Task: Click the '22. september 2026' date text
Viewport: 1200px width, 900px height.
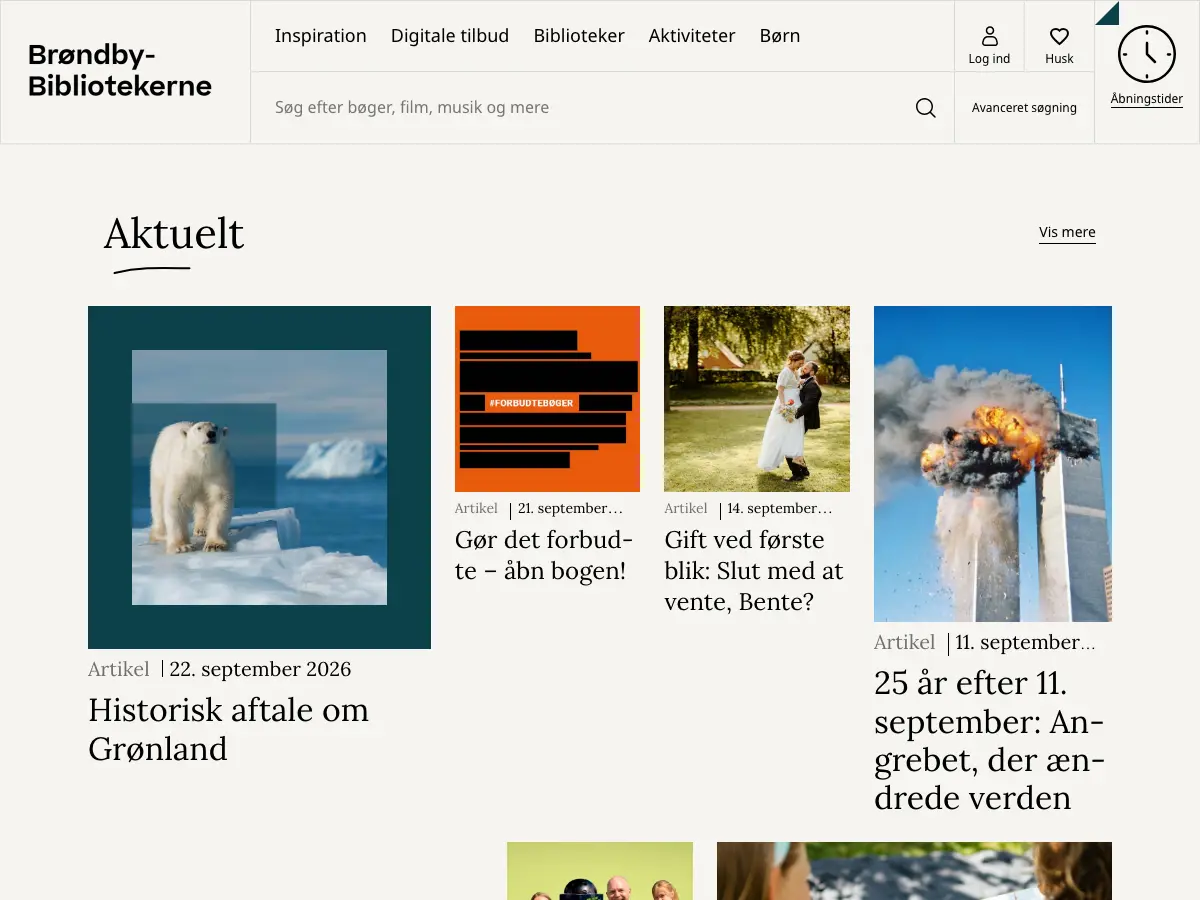Action: tap(260, 669)
